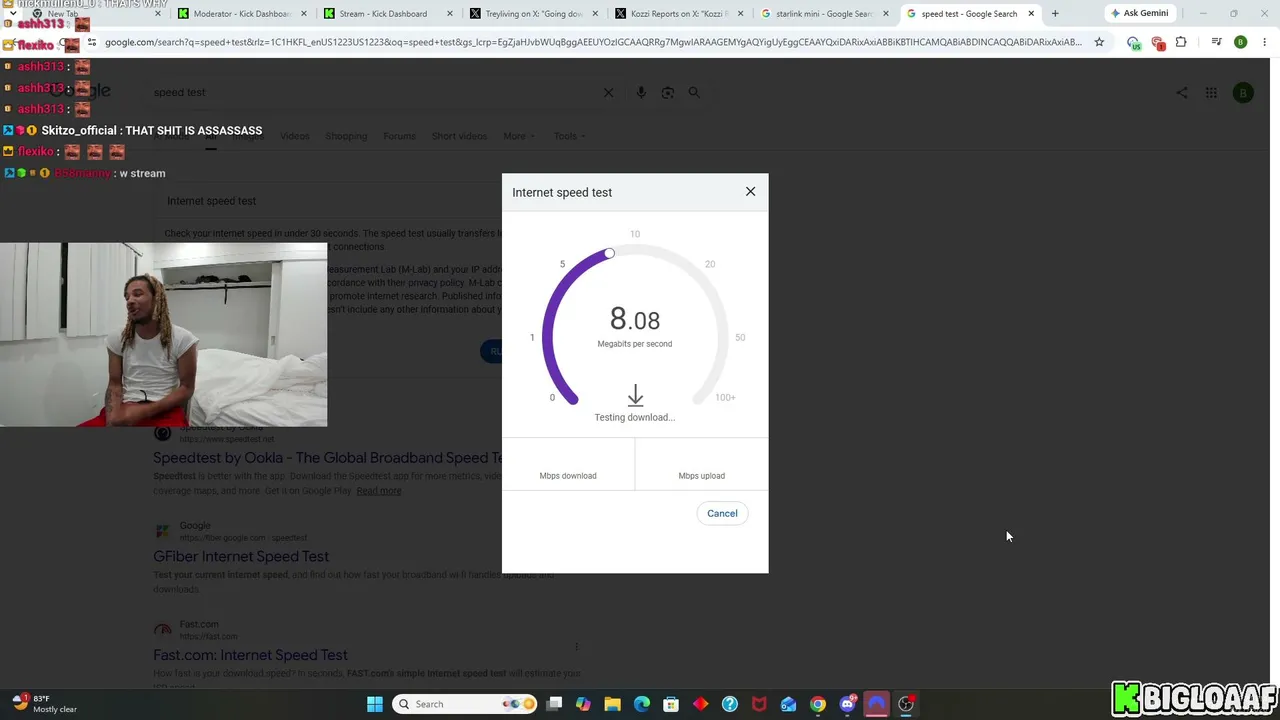Open Microsoft Store from the taskbar
The height and width of the screenshot is (720, 1280).
click(x=671, y=704)
